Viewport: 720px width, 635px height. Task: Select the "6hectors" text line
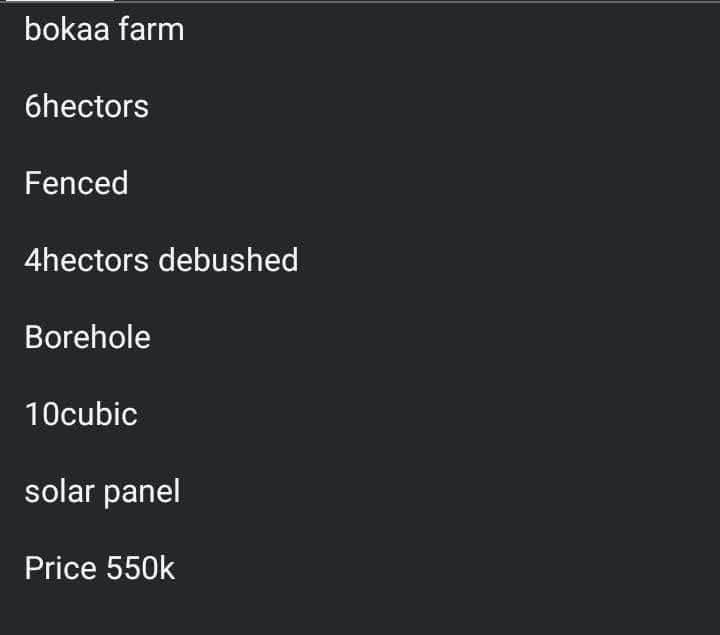pyautogui.click(x=87, y=106)
